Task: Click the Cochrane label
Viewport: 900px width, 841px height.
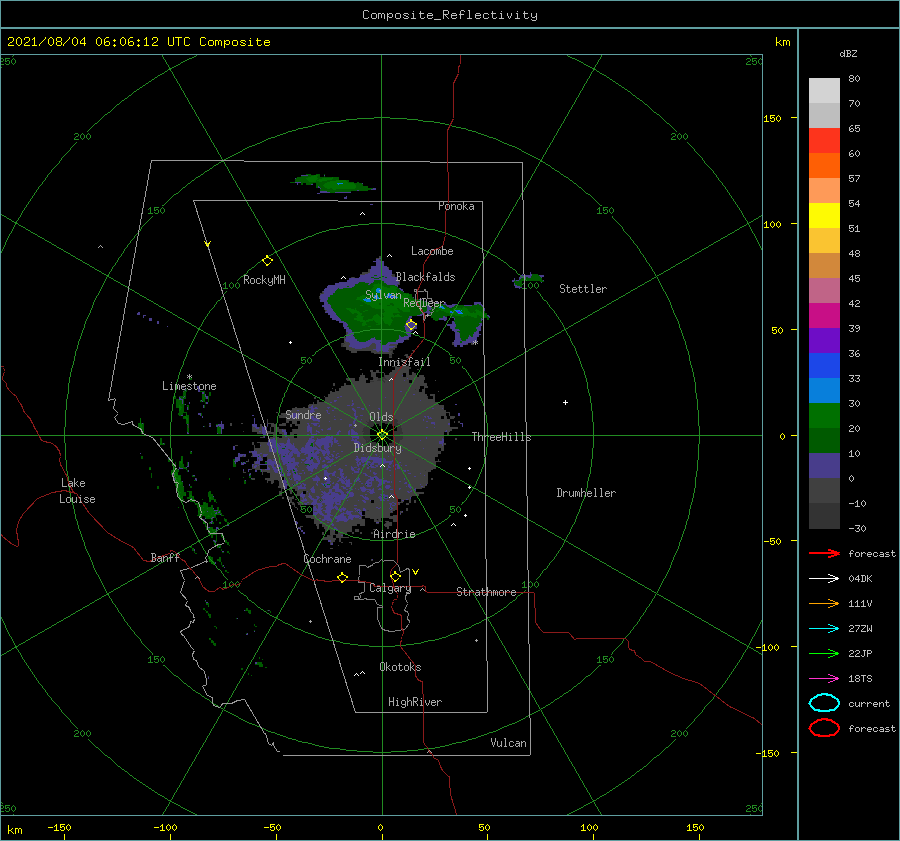Action: [x=327, y=559]
